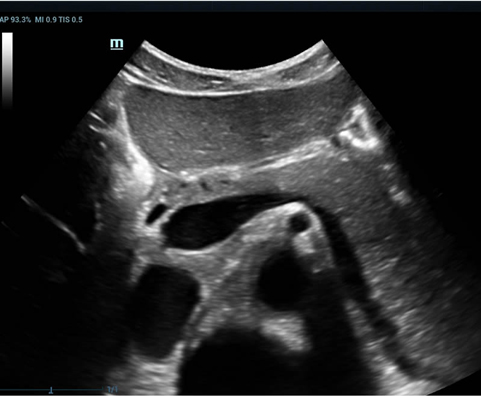Click the homogeneous liver tissue at top center
Screen dimensions: 481x396
pos(230,127)
